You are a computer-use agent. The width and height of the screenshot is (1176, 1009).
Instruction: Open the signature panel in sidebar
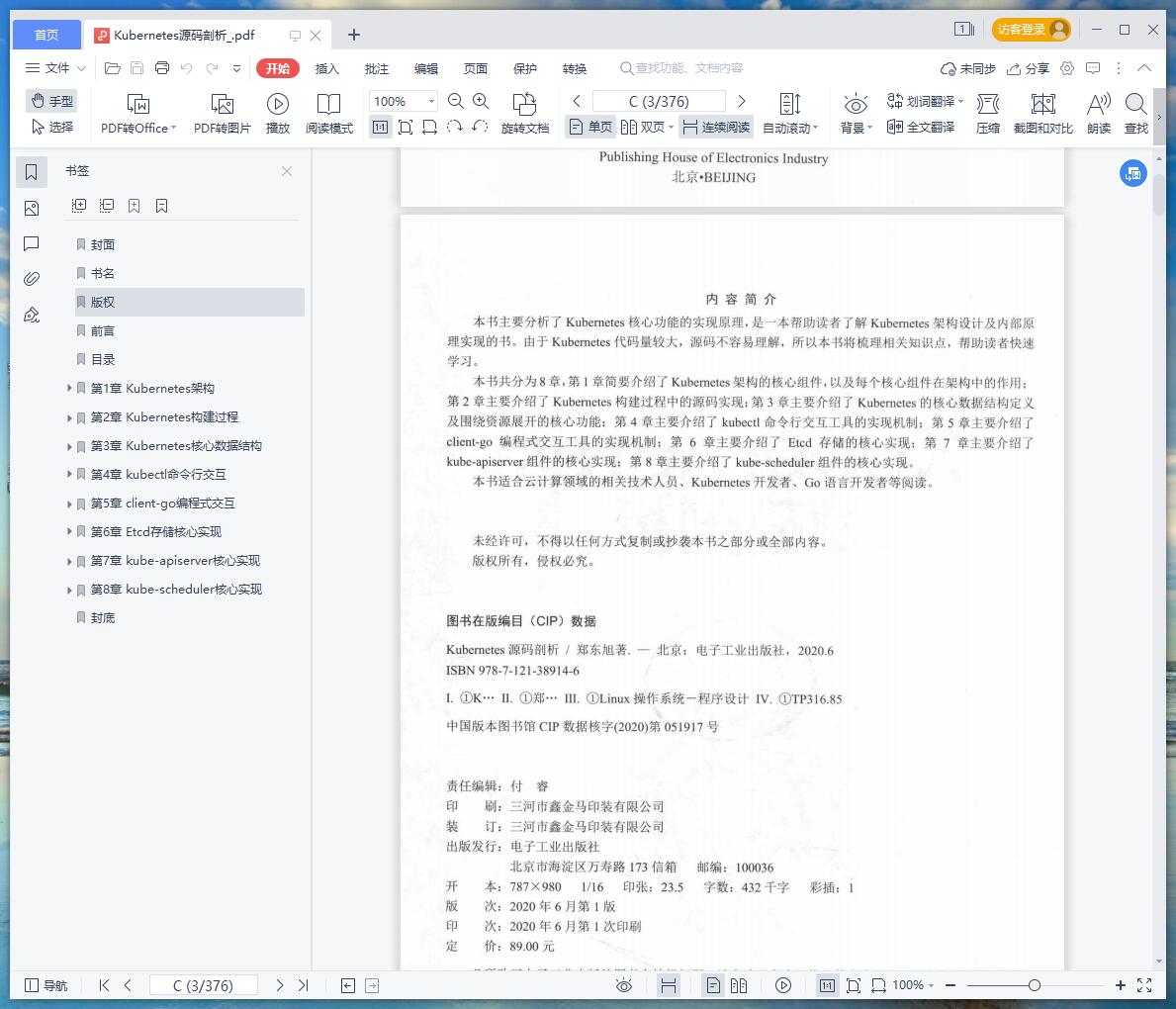coord(32,316)
